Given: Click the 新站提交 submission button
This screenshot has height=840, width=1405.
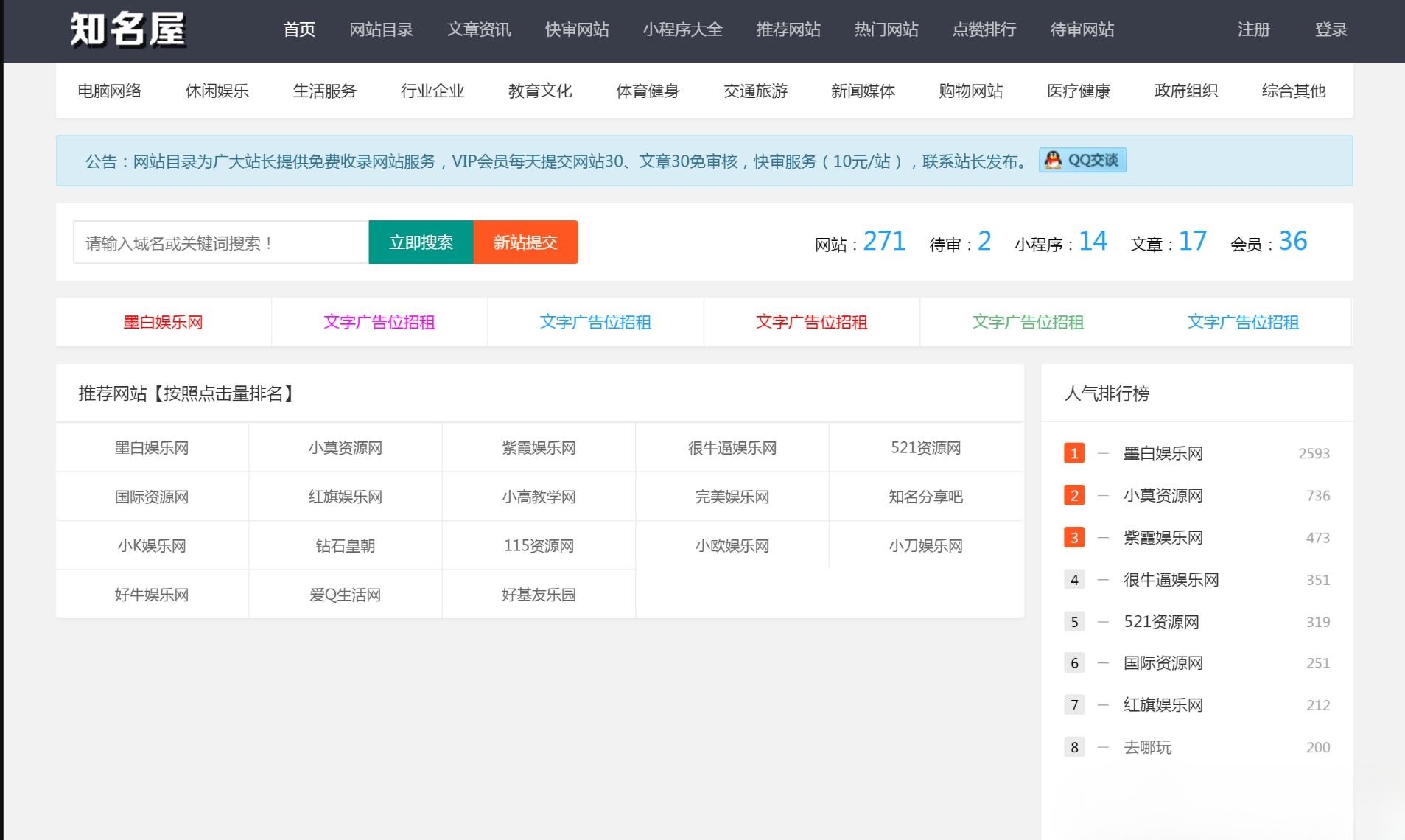Looking at the screenshot, I should point(525,242).
